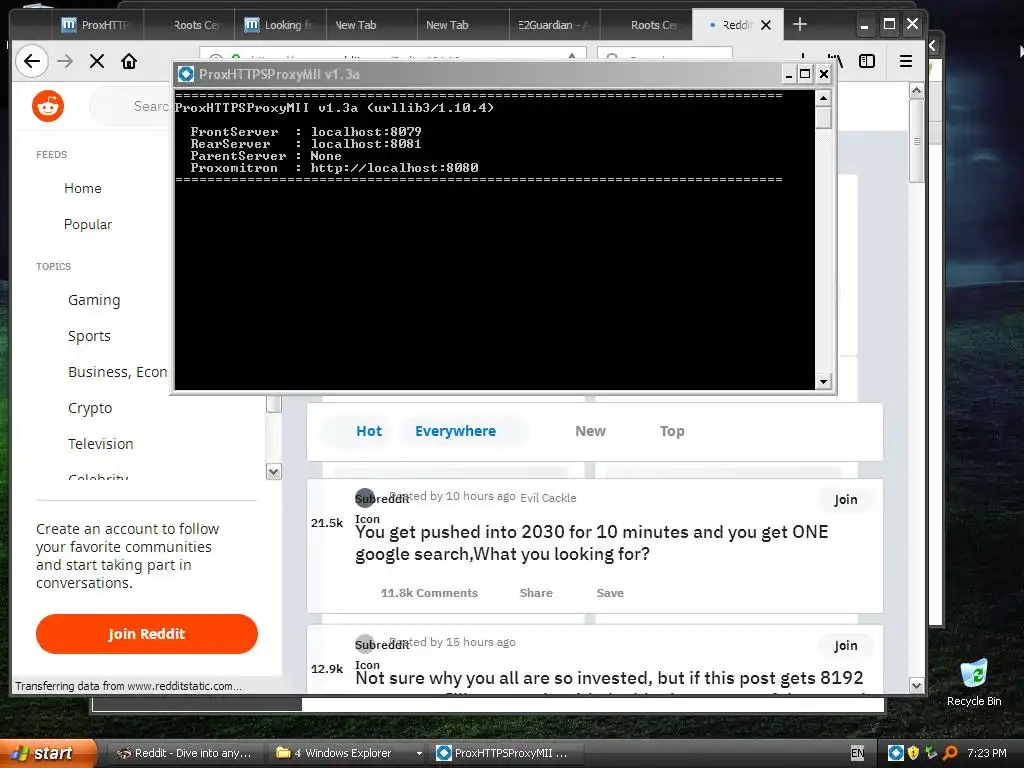This screenshot has height=768, width=1024.
Task: Switch to the Looking for browser tab
Action: 280,25
